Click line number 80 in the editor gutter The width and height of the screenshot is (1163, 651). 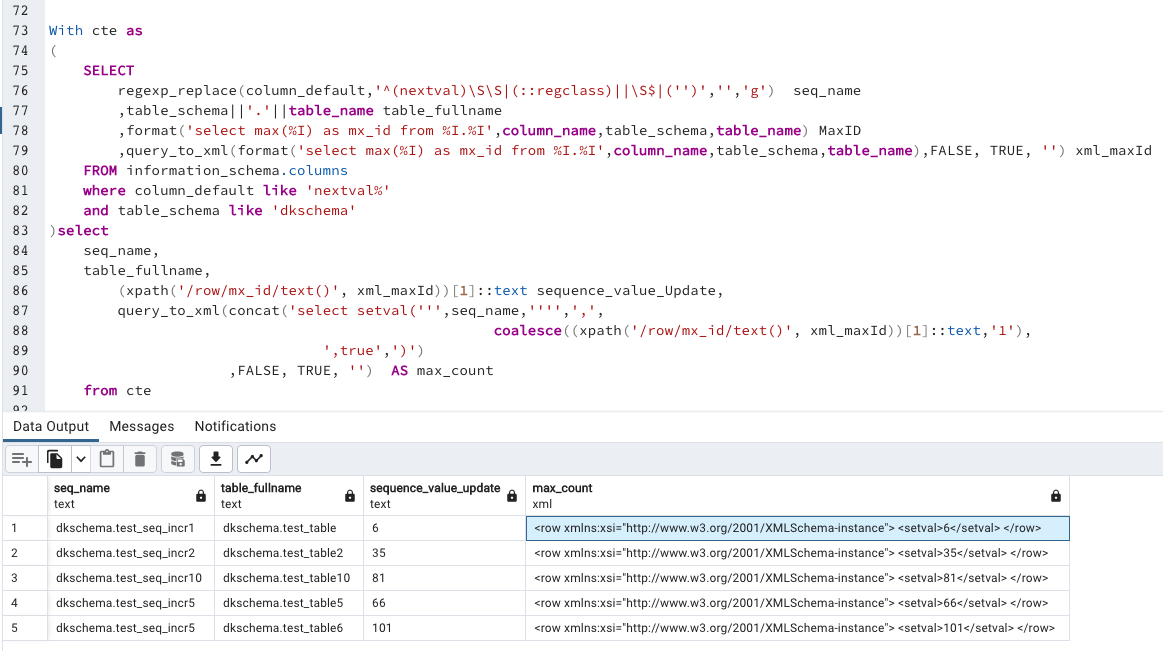tap(20, 170)
